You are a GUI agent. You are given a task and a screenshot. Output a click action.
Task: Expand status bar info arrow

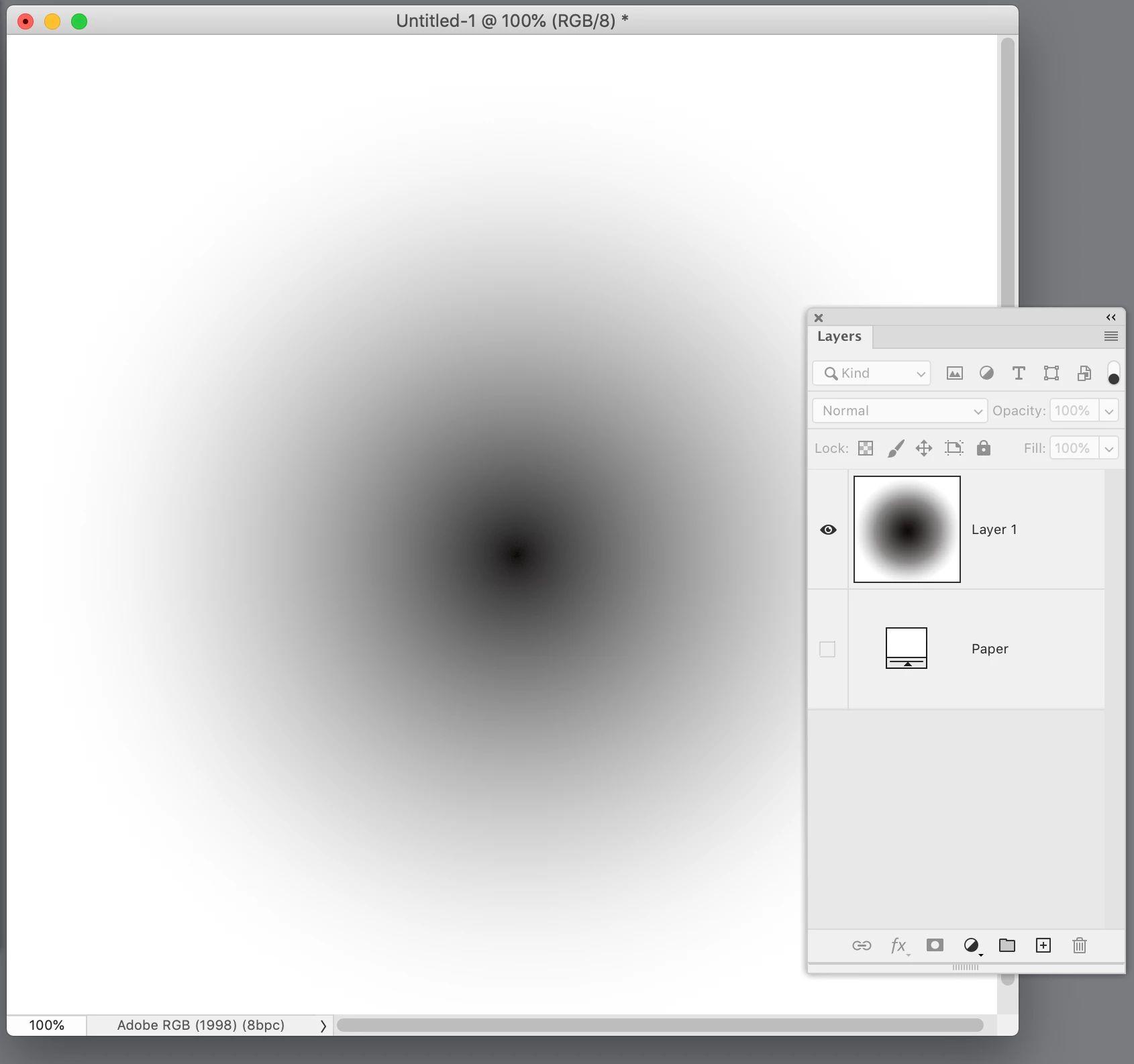323,1026
